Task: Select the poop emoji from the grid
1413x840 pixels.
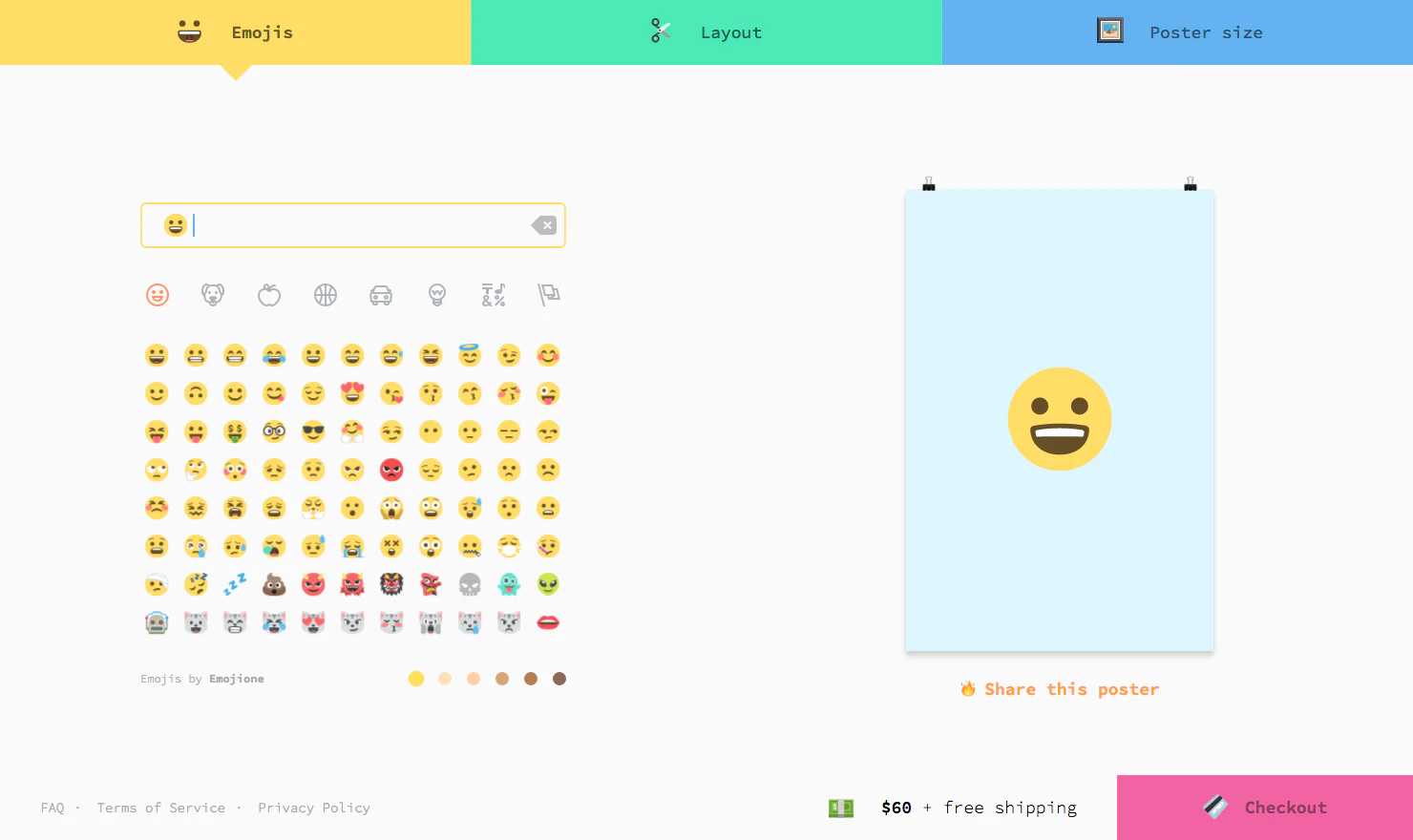Action: point(274,584)
